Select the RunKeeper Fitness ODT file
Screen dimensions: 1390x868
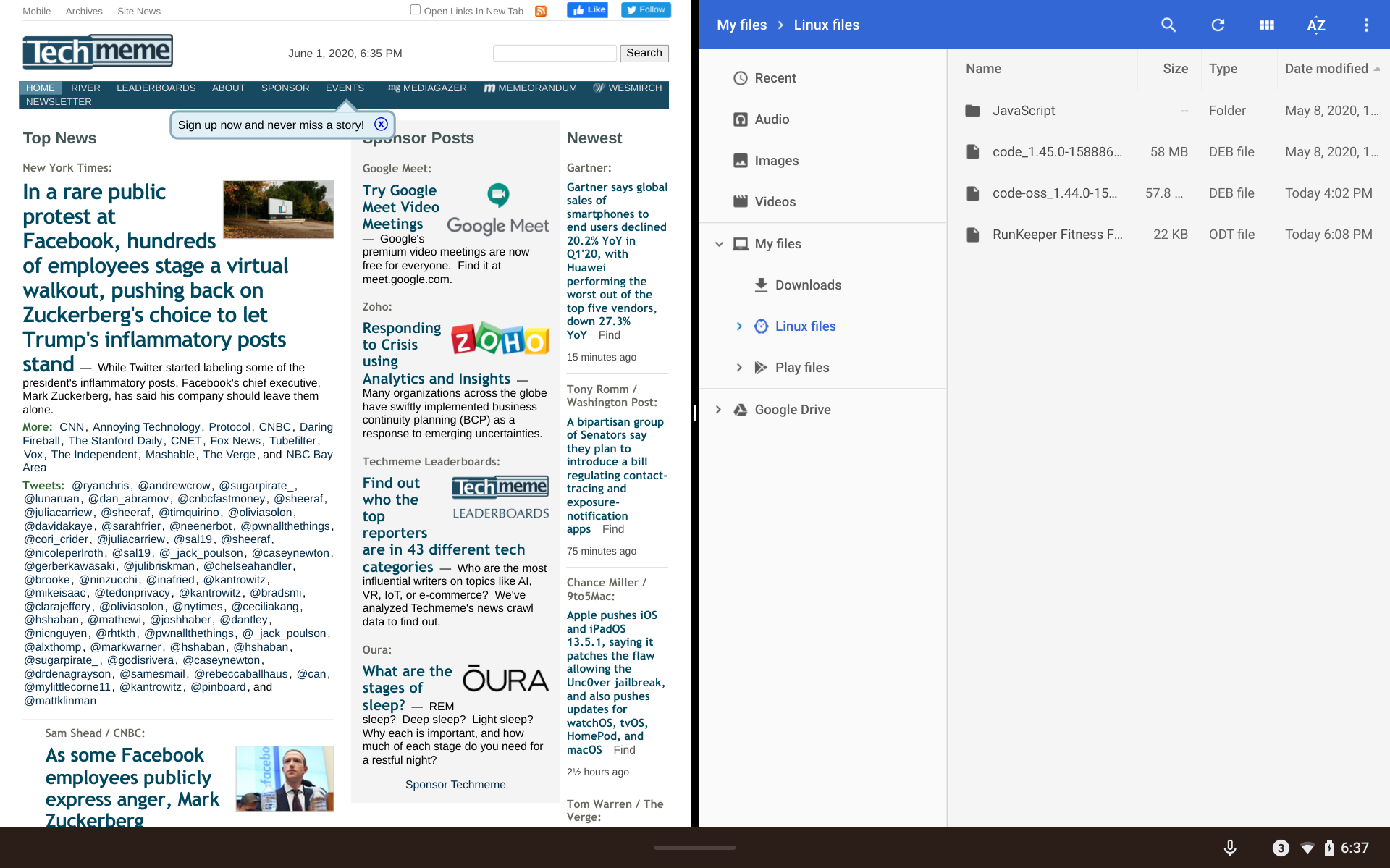click(1168, 234)
